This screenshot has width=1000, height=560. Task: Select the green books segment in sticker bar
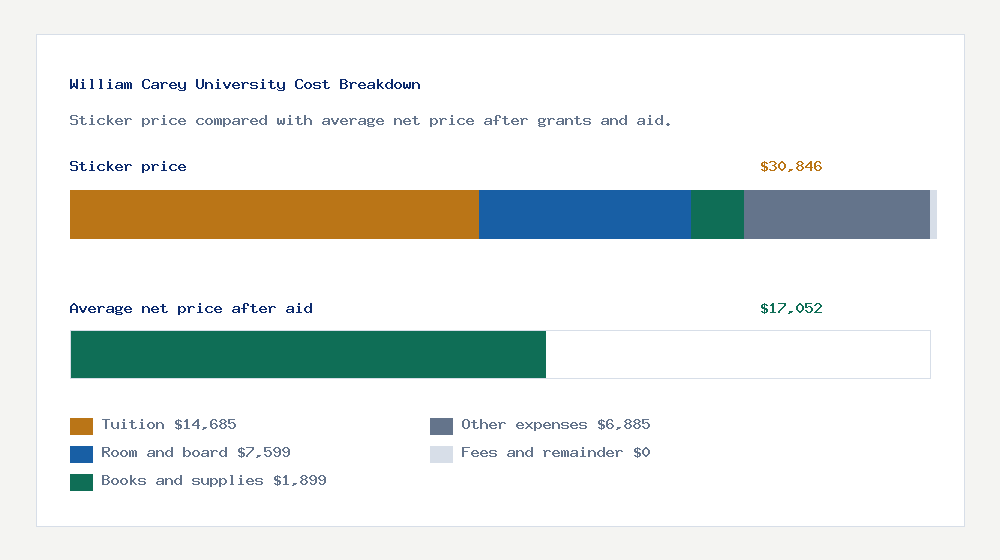[x=717, y=214]
